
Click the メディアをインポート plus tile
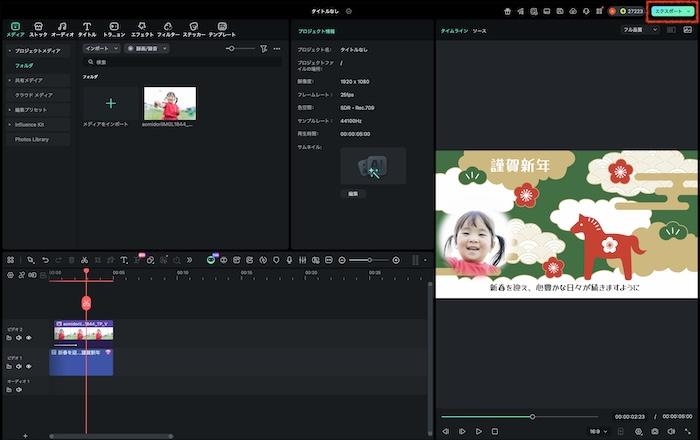coord(111,104)
